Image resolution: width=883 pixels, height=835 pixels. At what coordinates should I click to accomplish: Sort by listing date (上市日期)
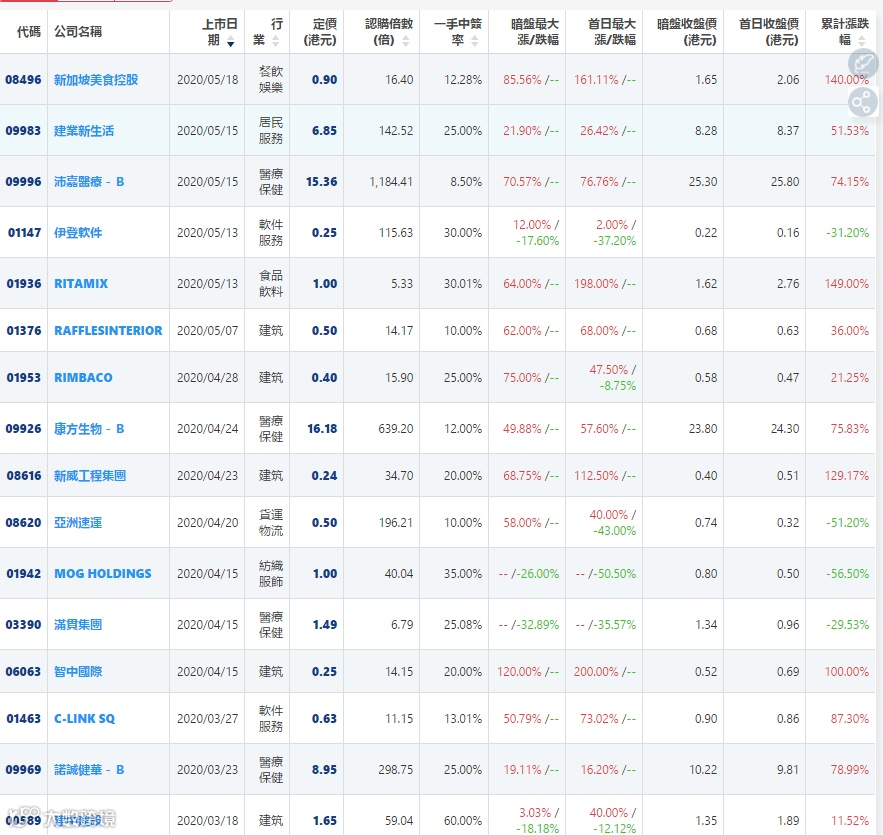point(230,43)
